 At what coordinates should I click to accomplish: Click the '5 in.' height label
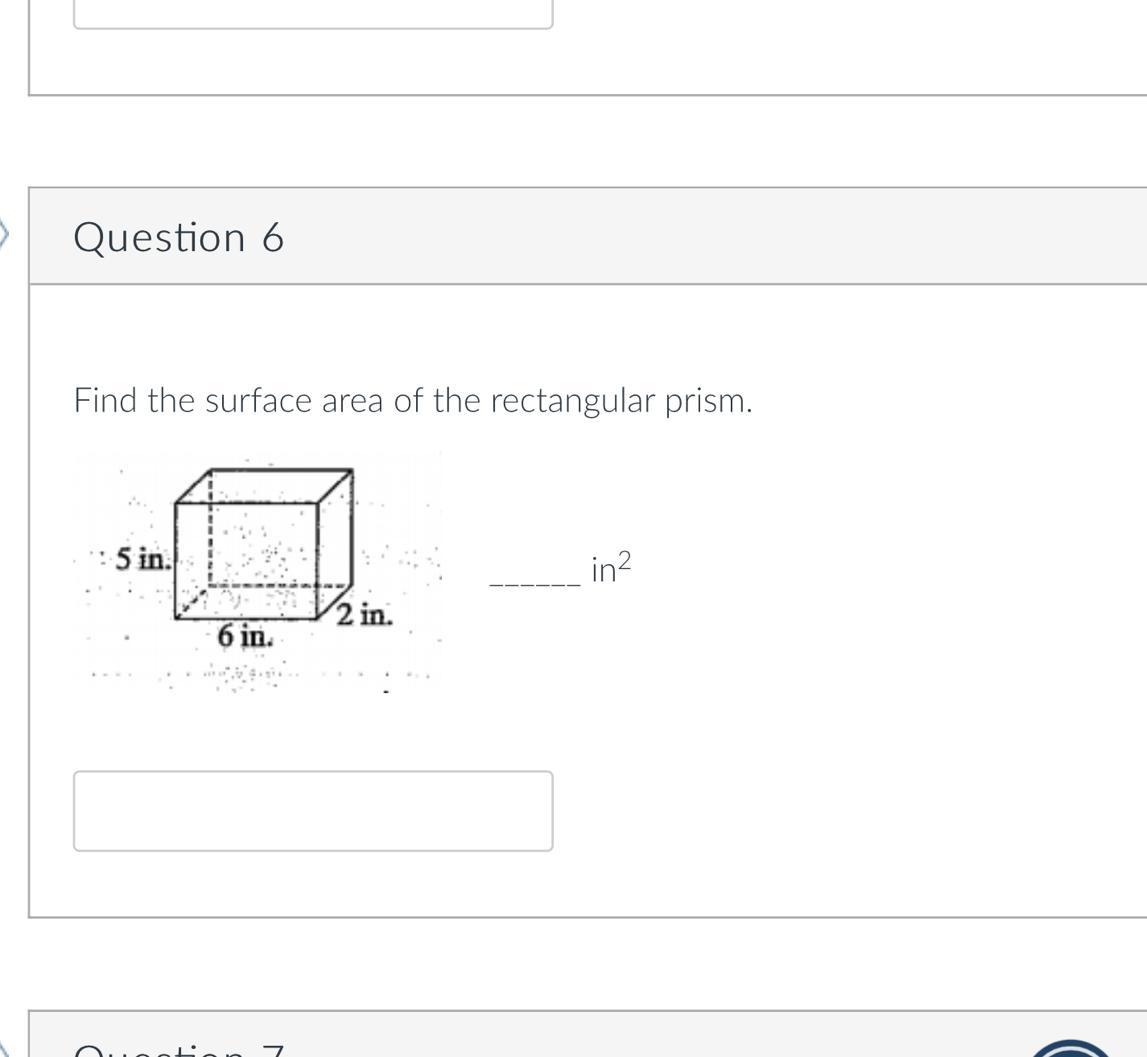(x=143, y=560)
